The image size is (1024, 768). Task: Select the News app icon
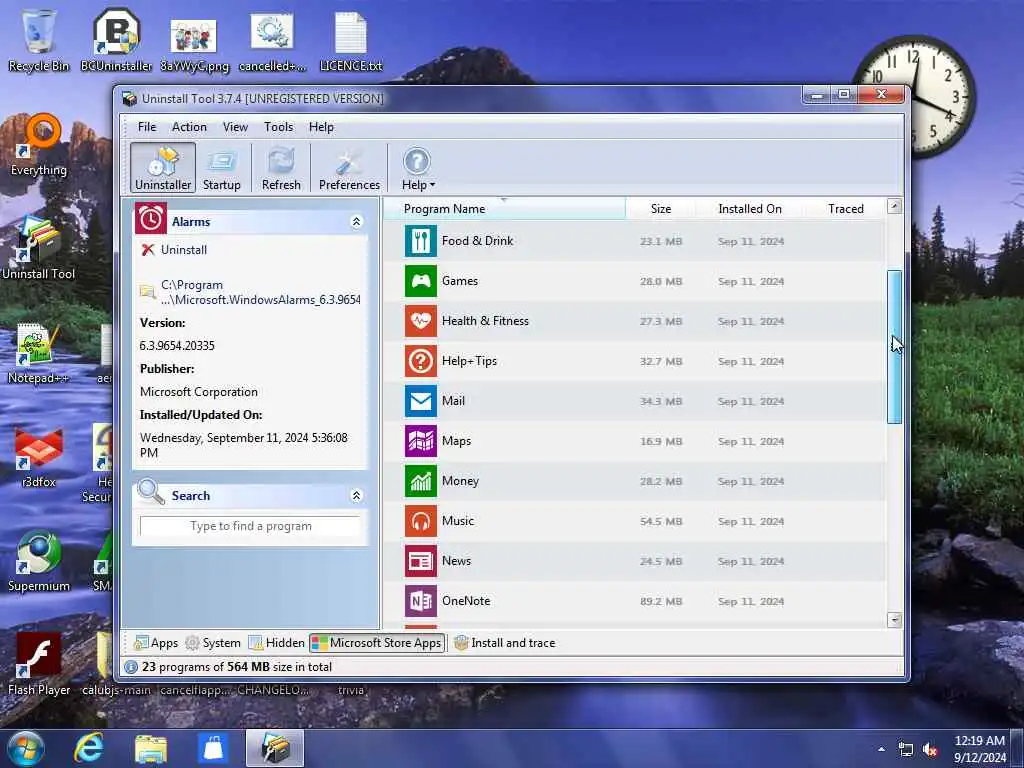tap(421, 561)
